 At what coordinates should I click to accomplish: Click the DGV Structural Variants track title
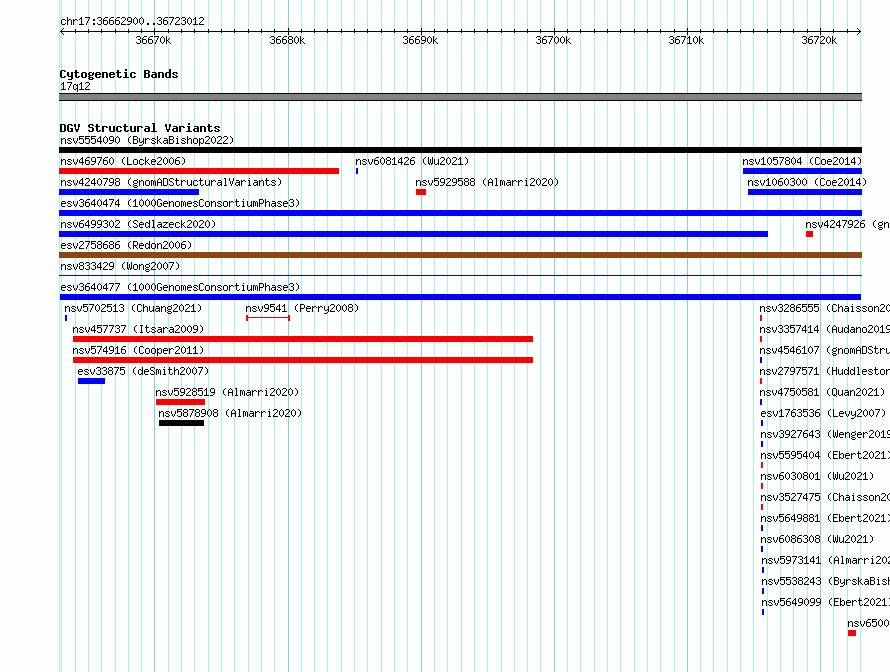(x=140, y=128)
